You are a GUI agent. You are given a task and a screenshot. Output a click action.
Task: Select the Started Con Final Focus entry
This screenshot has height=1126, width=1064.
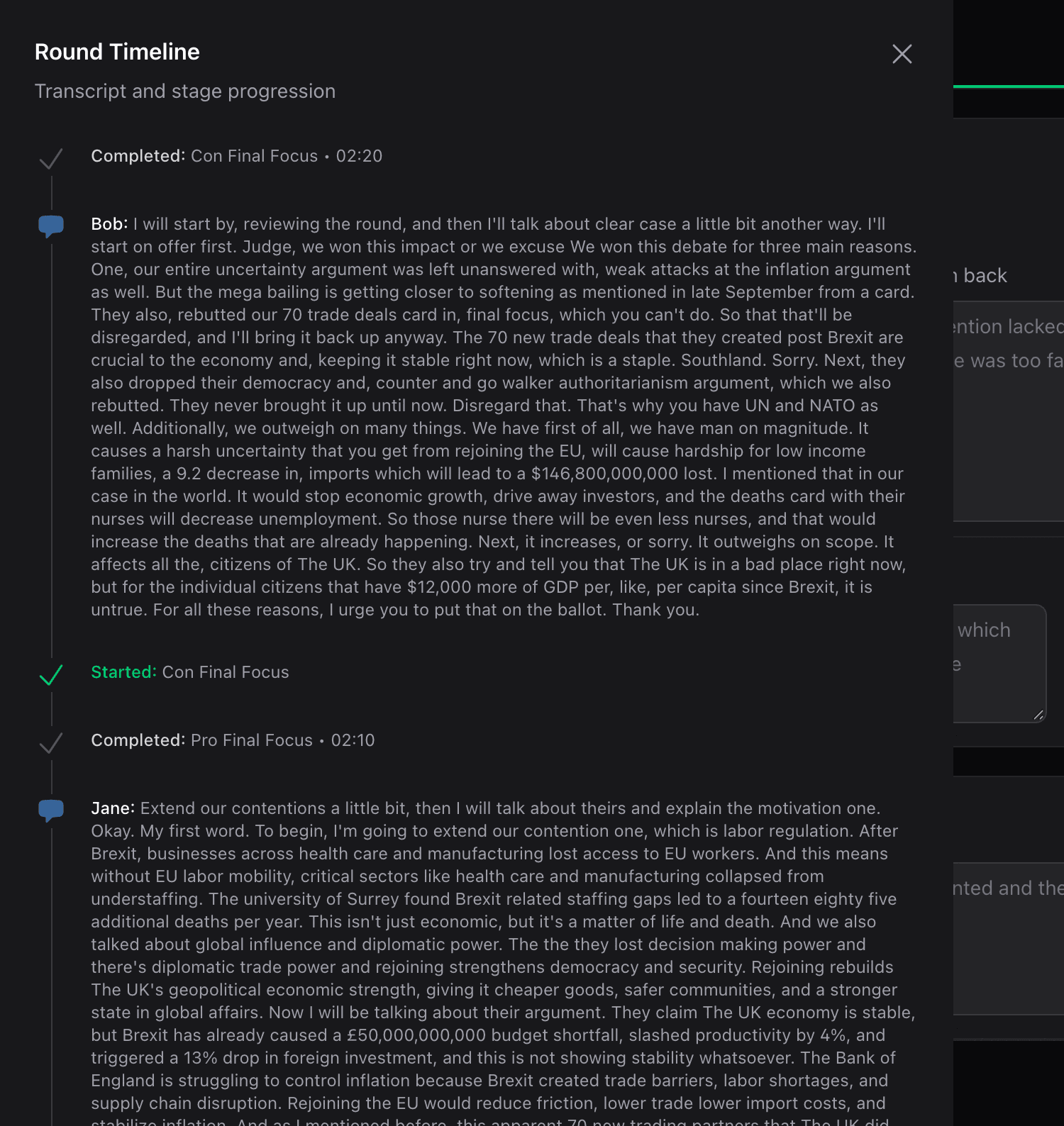pos(190,672)
